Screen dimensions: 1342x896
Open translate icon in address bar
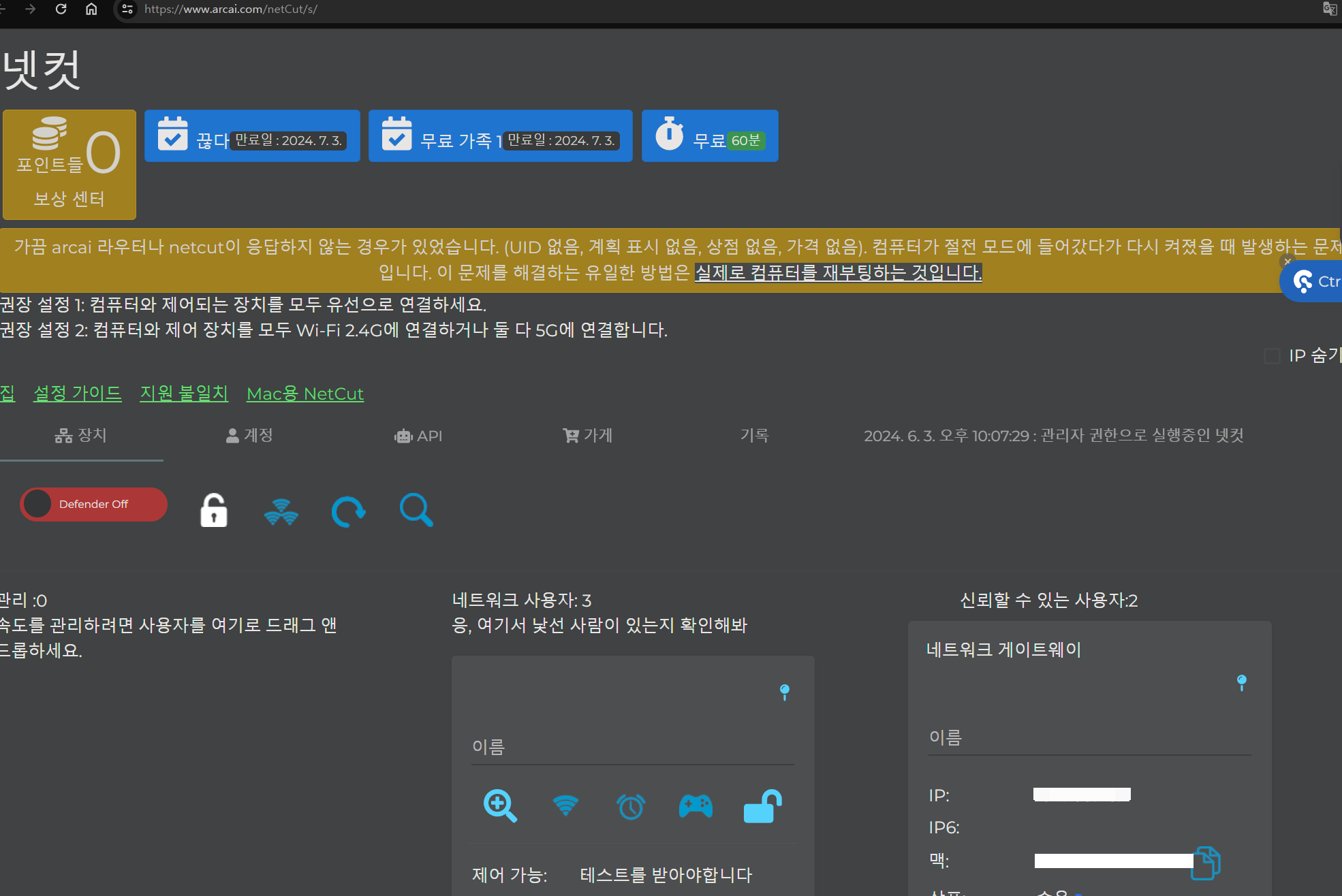click(x=1329, y=9)
